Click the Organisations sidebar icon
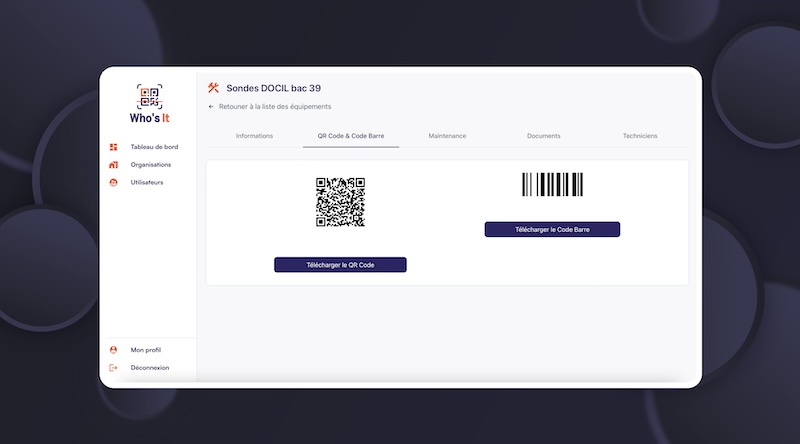Screen dimensions: 800x444 point(113,165)
